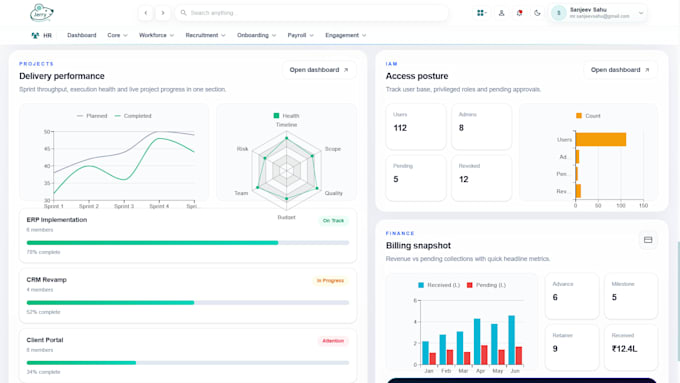Click the FINANCE section label
The height and width of the screenshot is (383, 680).
(400, 233)
